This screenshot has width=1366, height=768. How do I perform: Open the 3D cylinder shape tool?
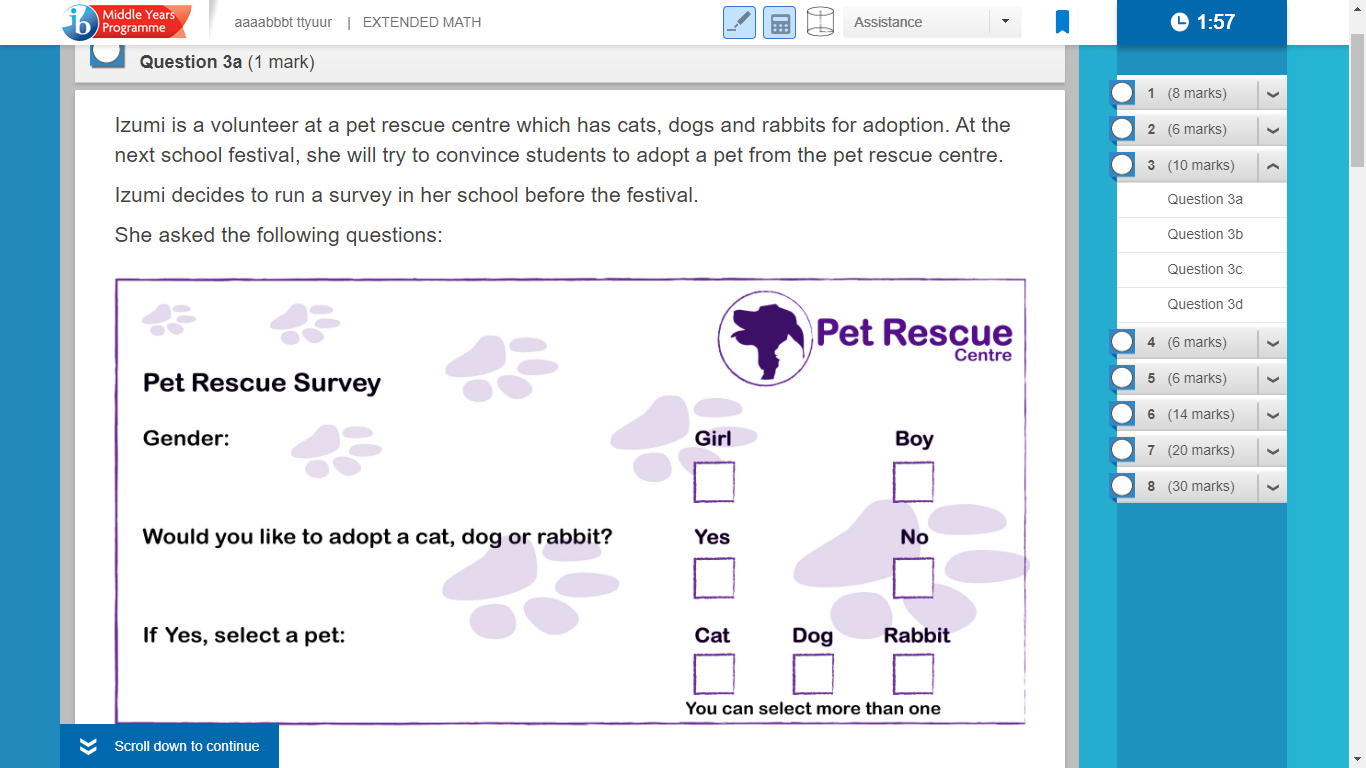(820, 22)
